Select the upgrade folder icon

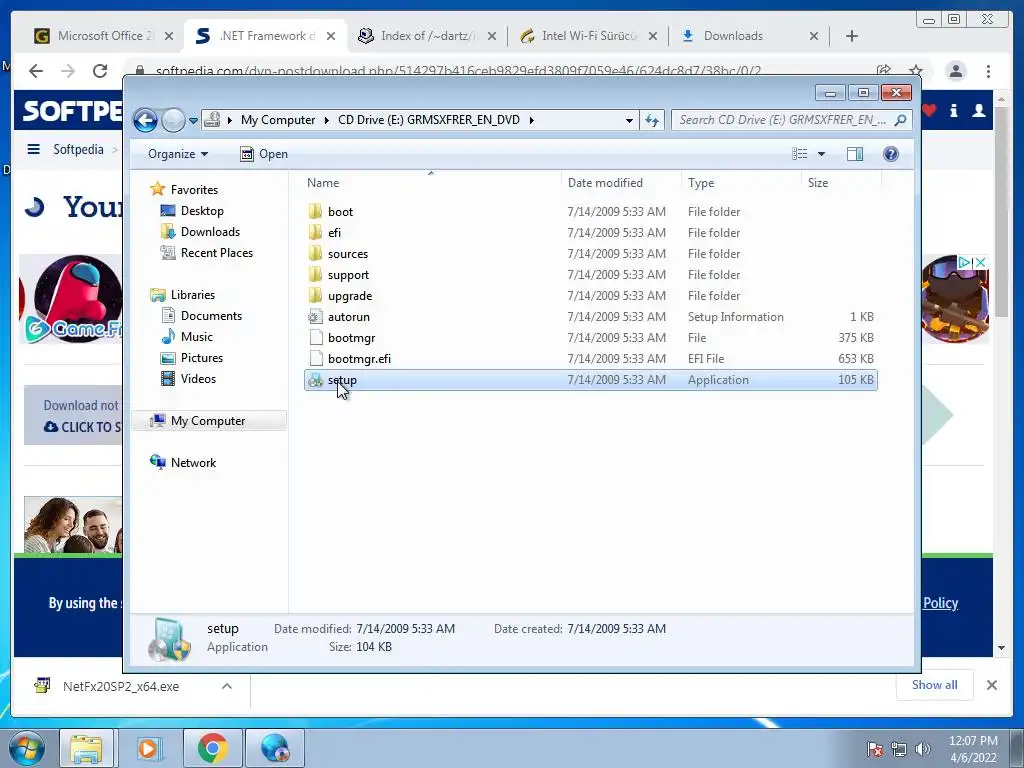point(315,295)
